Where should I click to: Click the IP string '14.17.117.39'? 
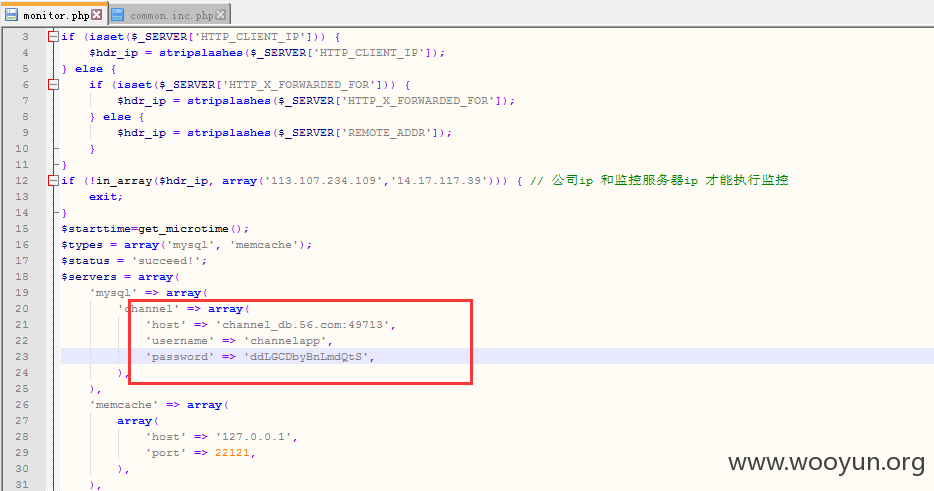439,181
